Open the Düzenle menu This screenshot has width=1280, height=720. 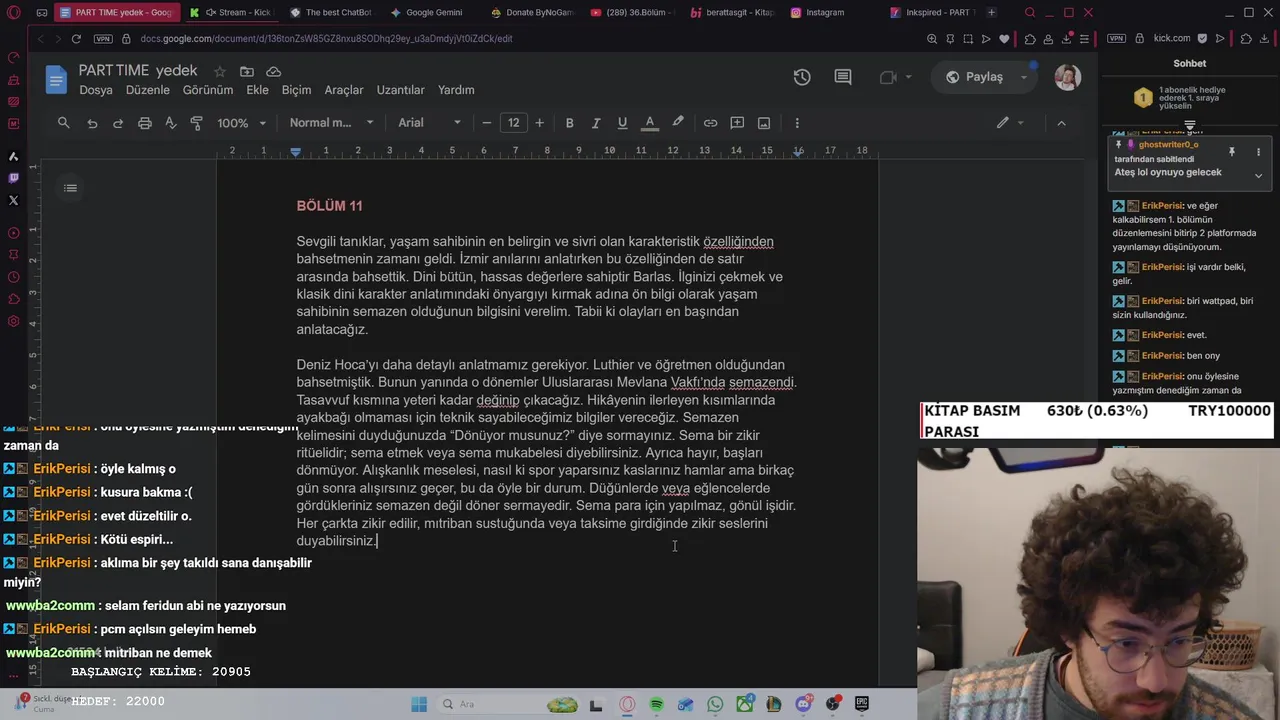click(x=148, y=90)
